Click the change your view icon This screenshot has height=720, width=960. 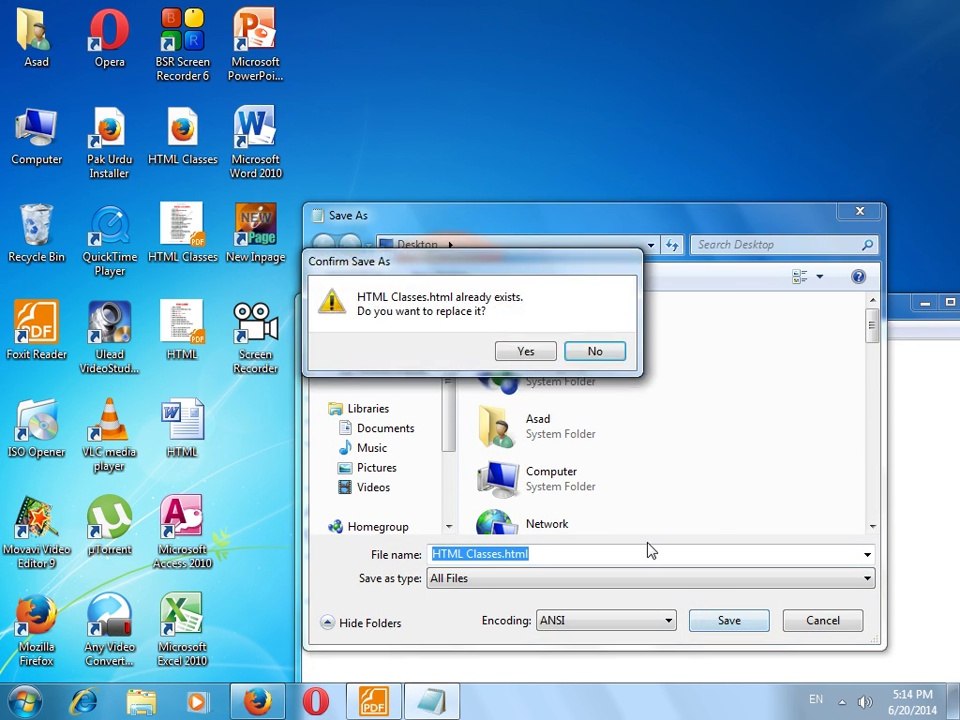800,277
